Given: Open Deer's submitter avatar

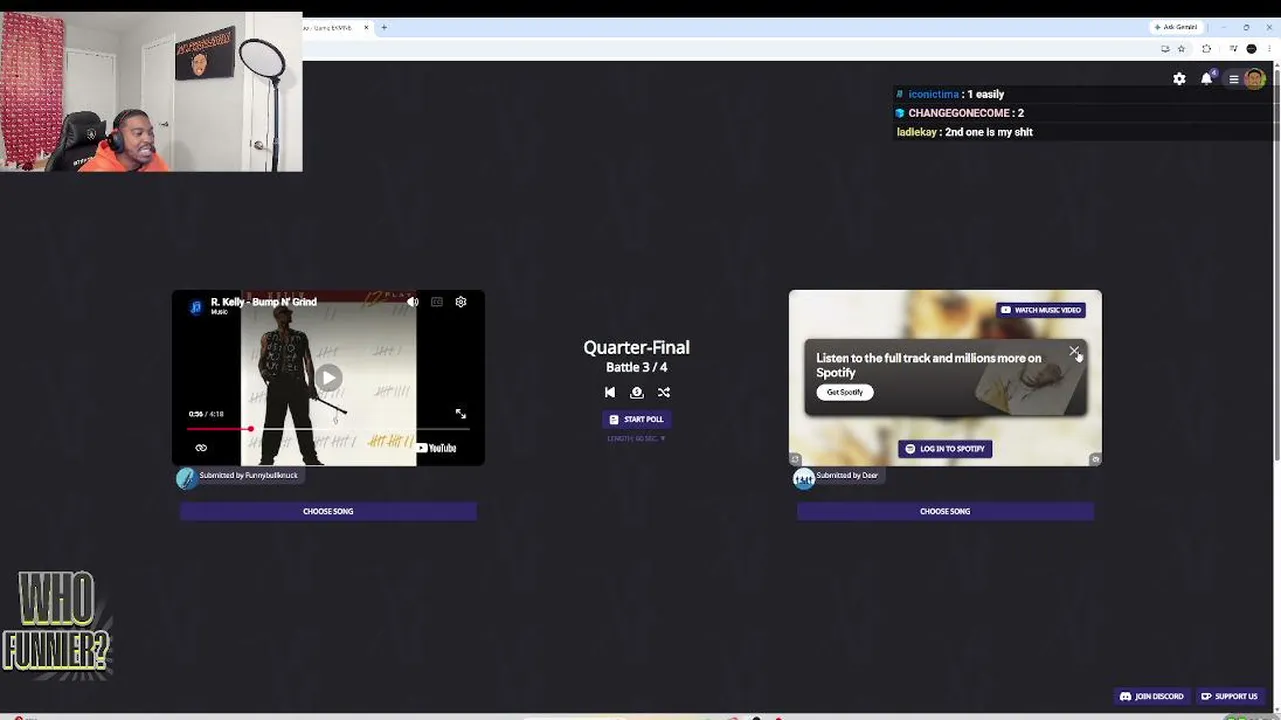Looking at the screenshot, I should pos(803,479).
